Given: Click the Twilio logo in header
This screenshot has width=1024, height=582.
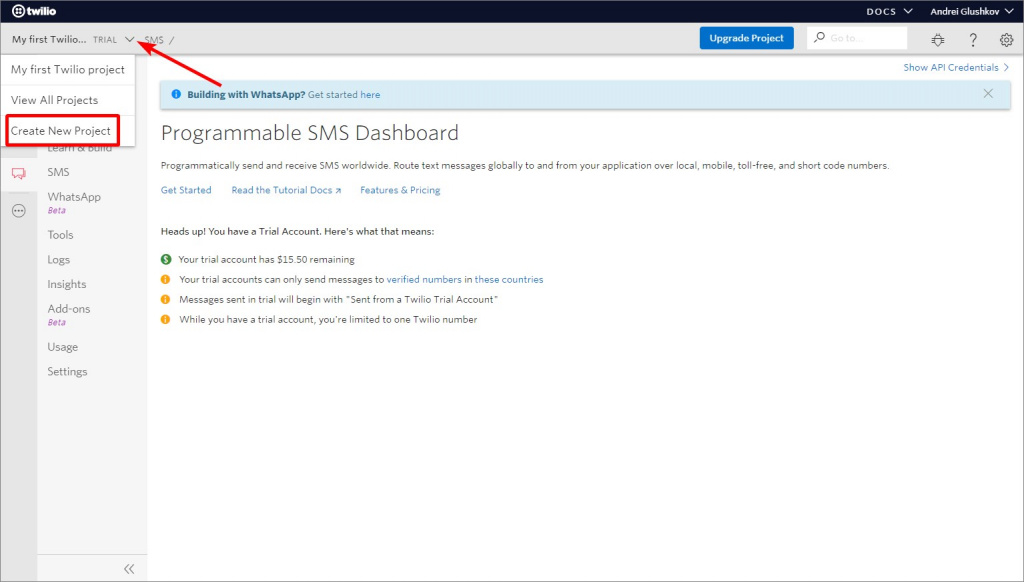Looking at the screenshot, I should coord(34,11).
